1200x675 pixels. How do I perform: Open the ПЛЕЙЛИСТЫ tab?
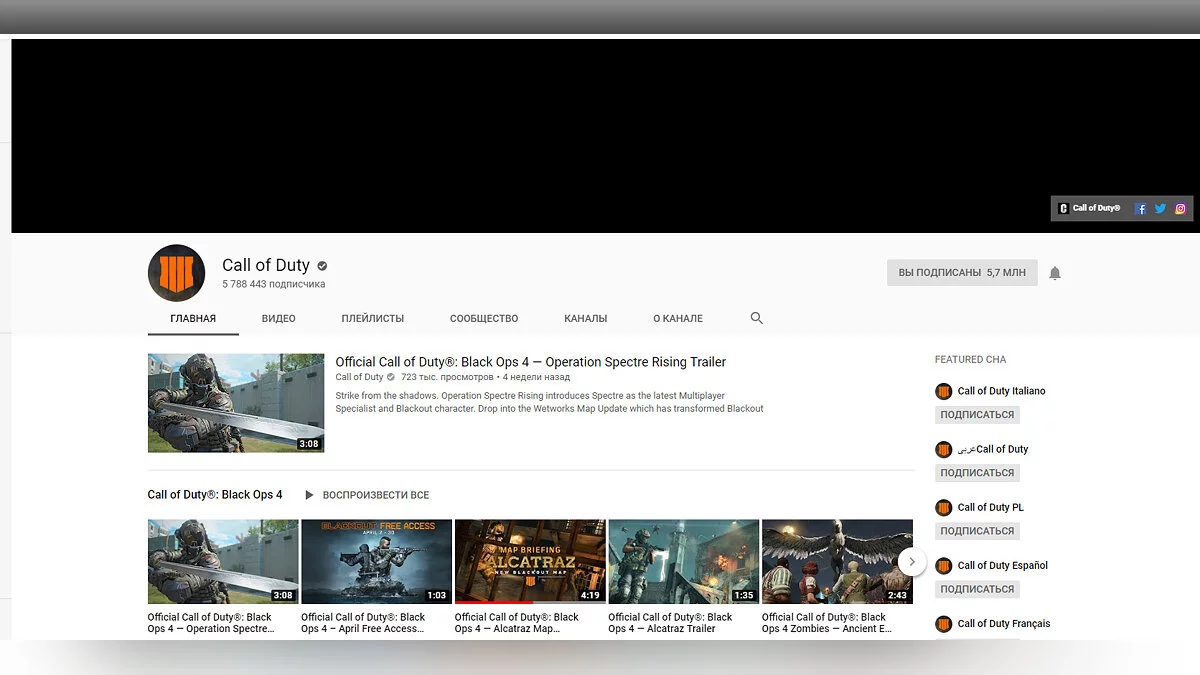(x=372, y=318)
